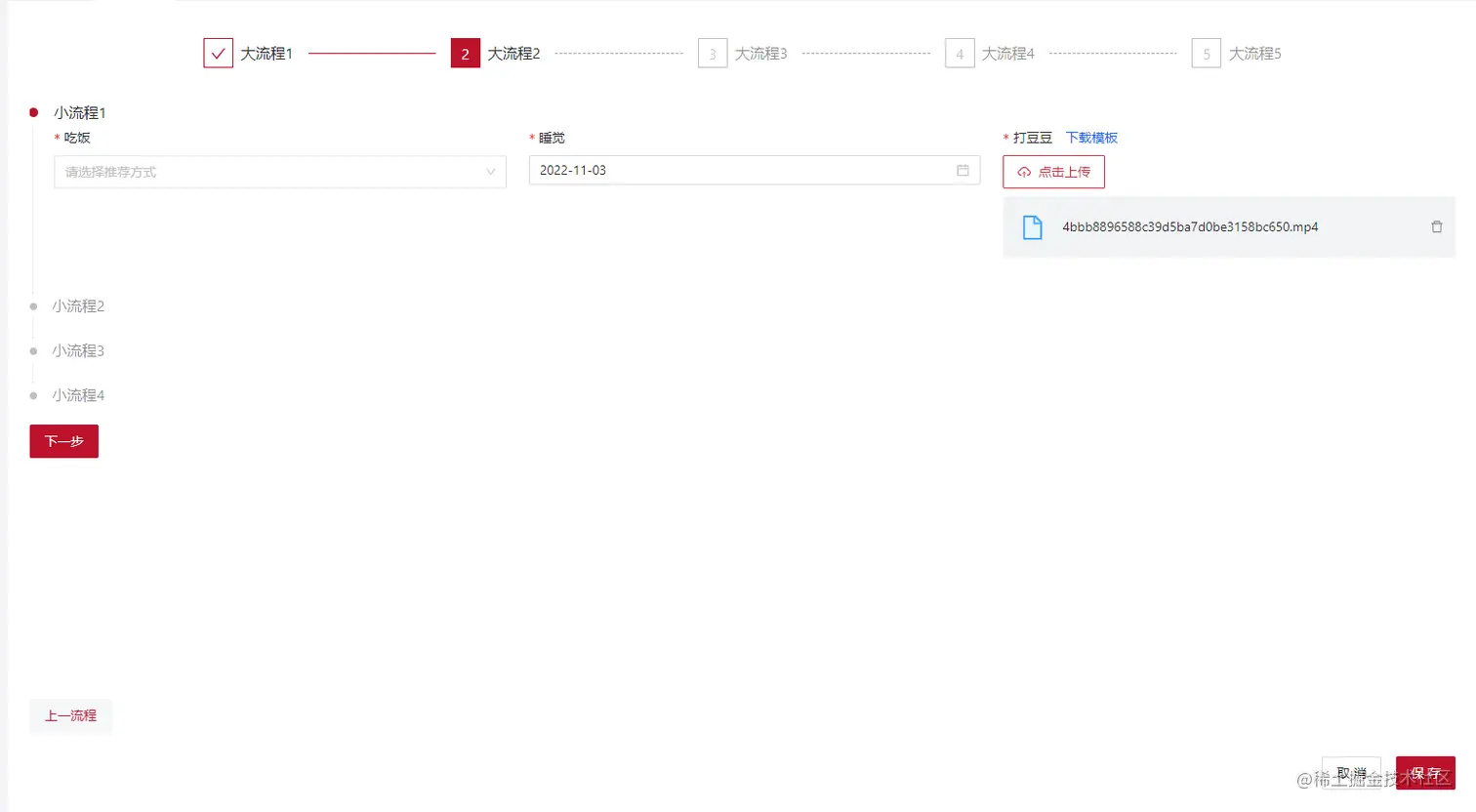Click the gray dot marker of 小流程3
Screen dimensions: 1476x812
pyautogui.click(x=33, y=351)
